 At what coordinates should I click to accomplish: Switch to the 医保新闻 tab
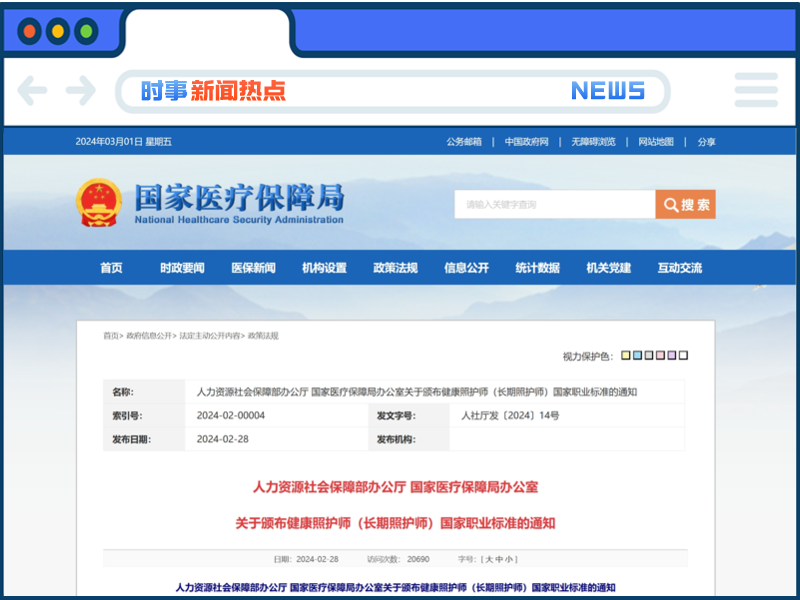point(255,268)
